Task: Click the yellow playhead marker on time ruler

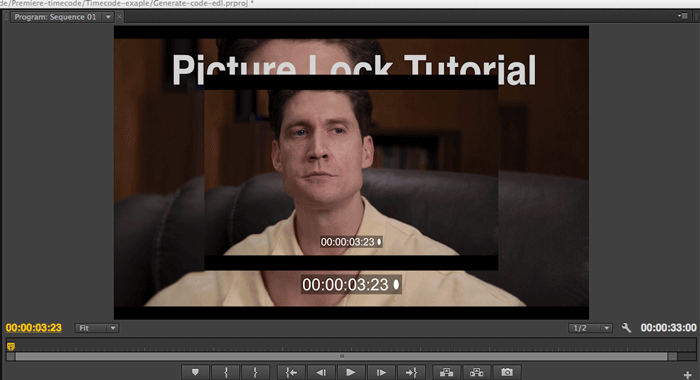Action: pos(11,346)
